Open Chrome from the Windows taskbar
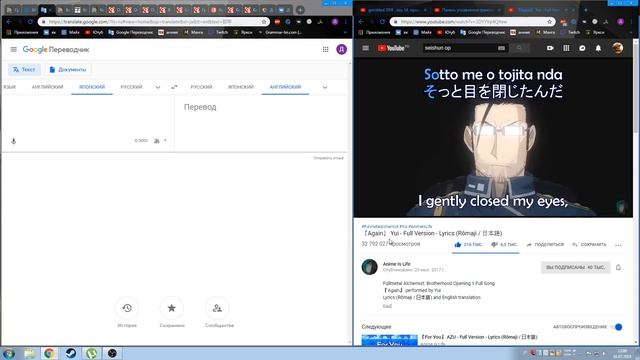 pos(49,353)
